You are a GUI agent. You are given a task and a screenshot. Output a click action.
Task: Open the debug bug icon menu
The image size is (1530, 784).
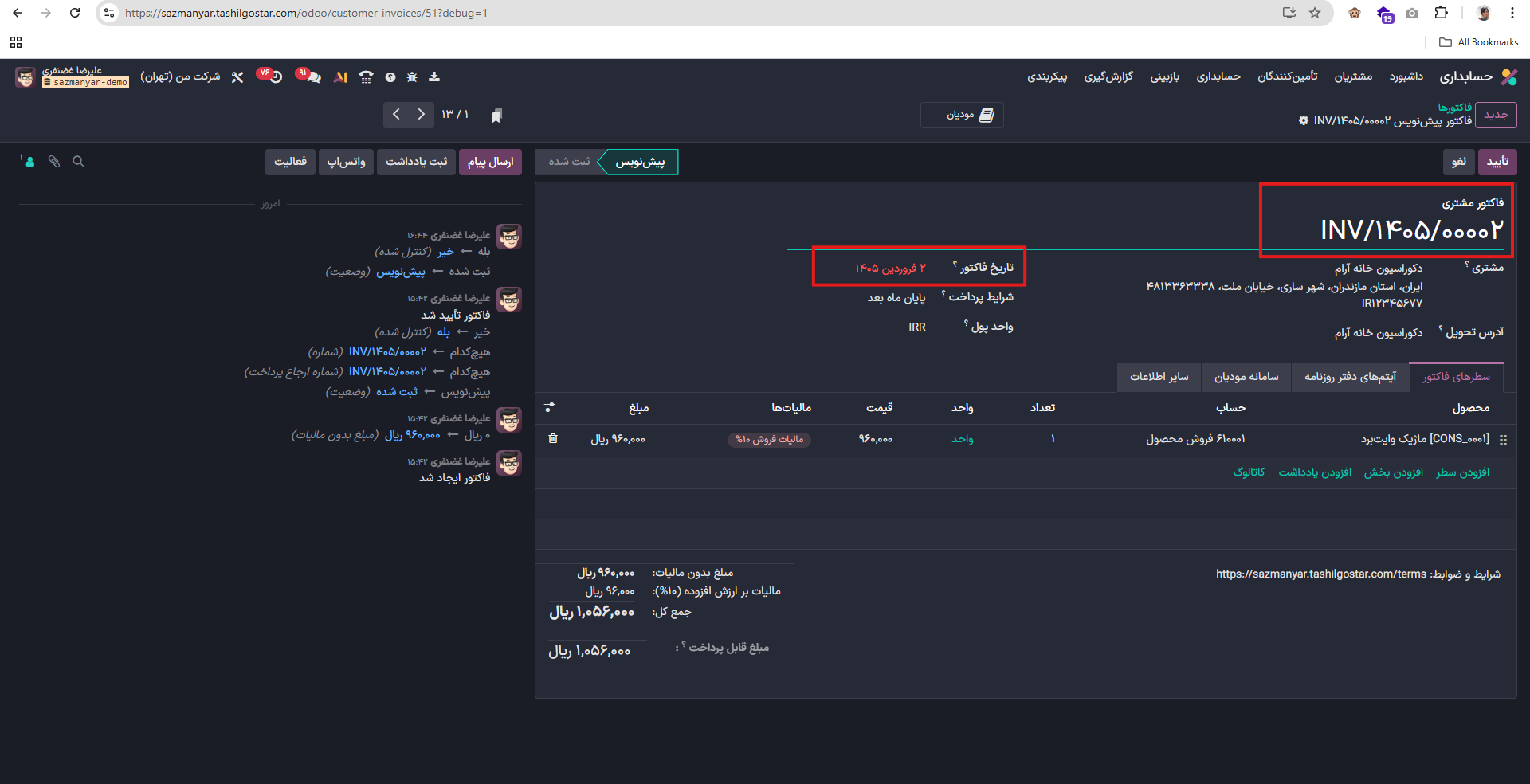[x=412, y=77]
